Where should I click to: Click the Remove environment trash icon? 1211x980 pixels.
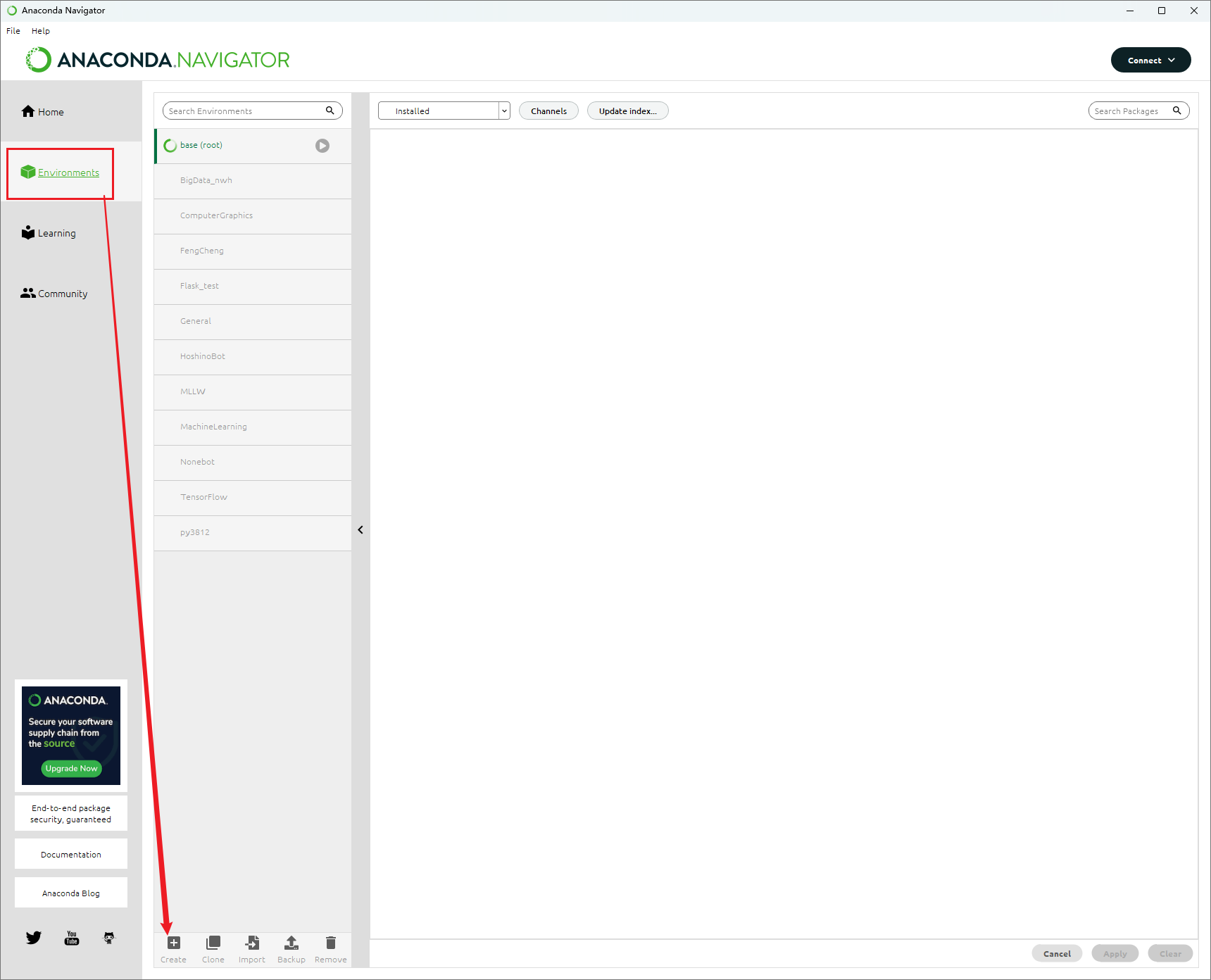(331, 943)
